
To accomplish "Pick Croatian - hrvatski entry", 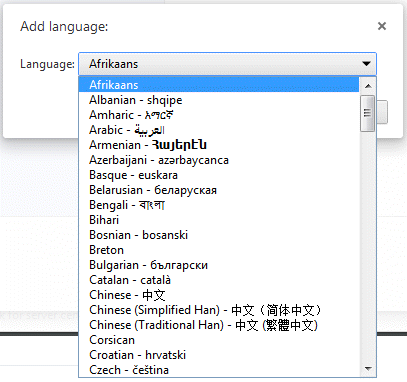I will pyautogui.click(x=219, y=355).
